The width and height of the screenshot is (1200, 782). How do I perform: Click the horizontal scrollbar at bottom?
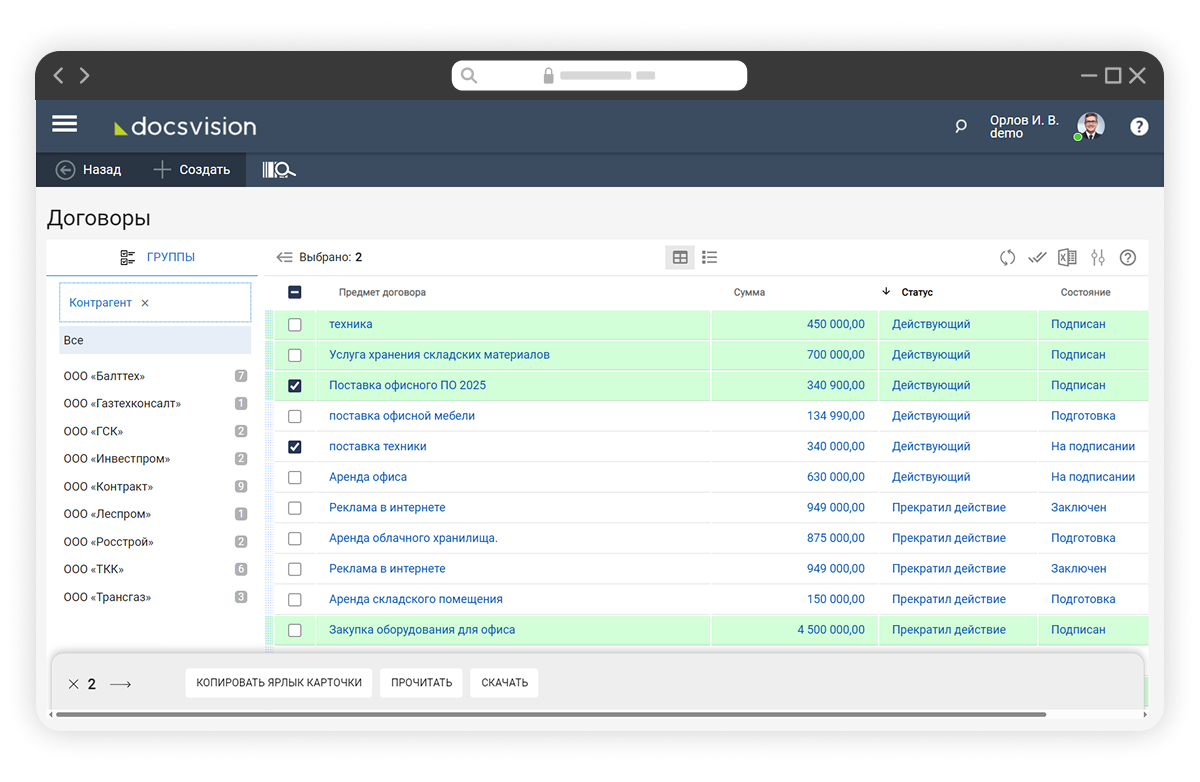(550, 715)
